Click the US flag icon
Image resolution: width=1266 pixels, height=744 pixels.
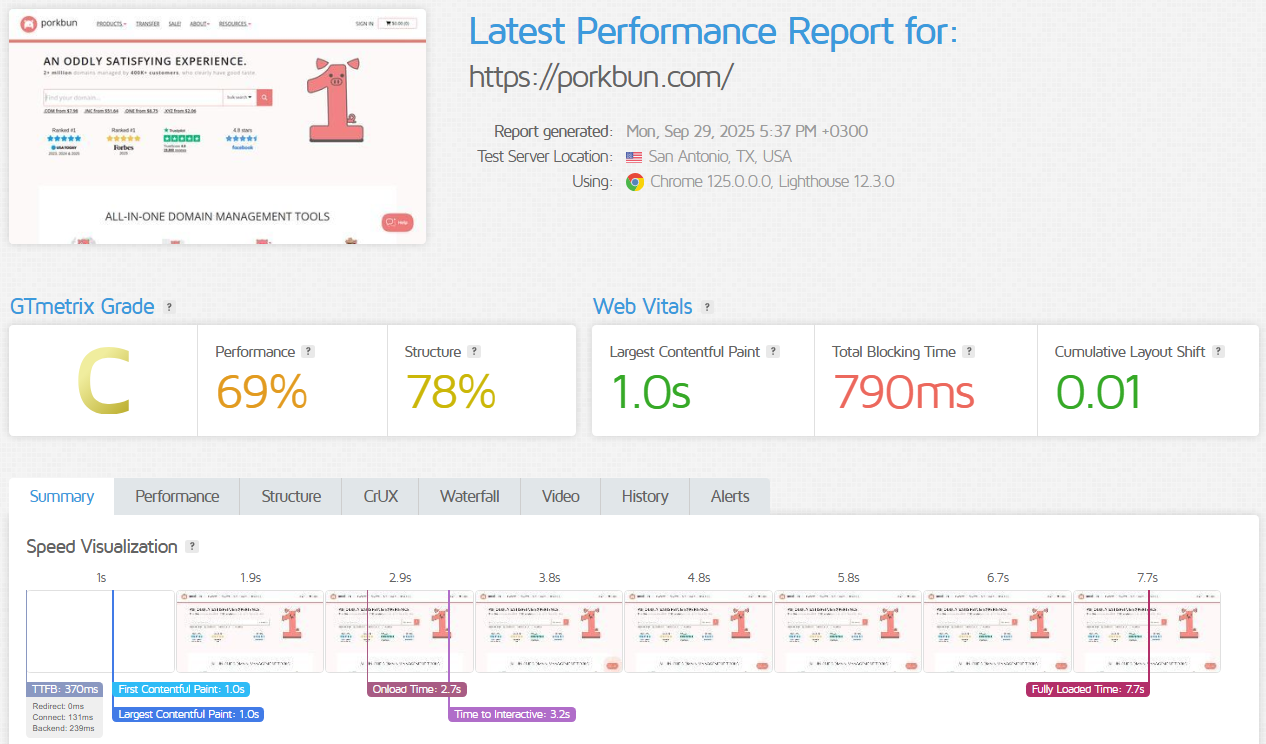tap(634, 157)
